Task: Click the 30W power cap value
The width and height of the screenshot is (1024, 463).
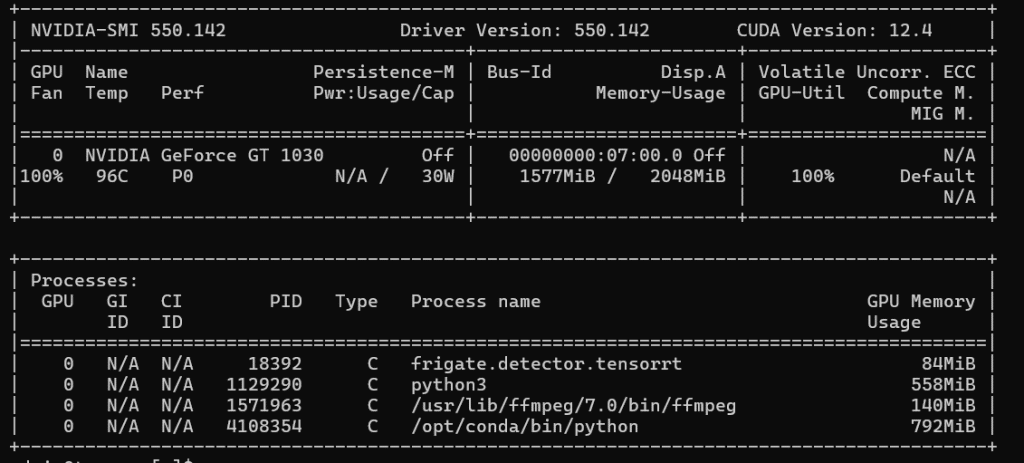Action: tap(435, 176)
